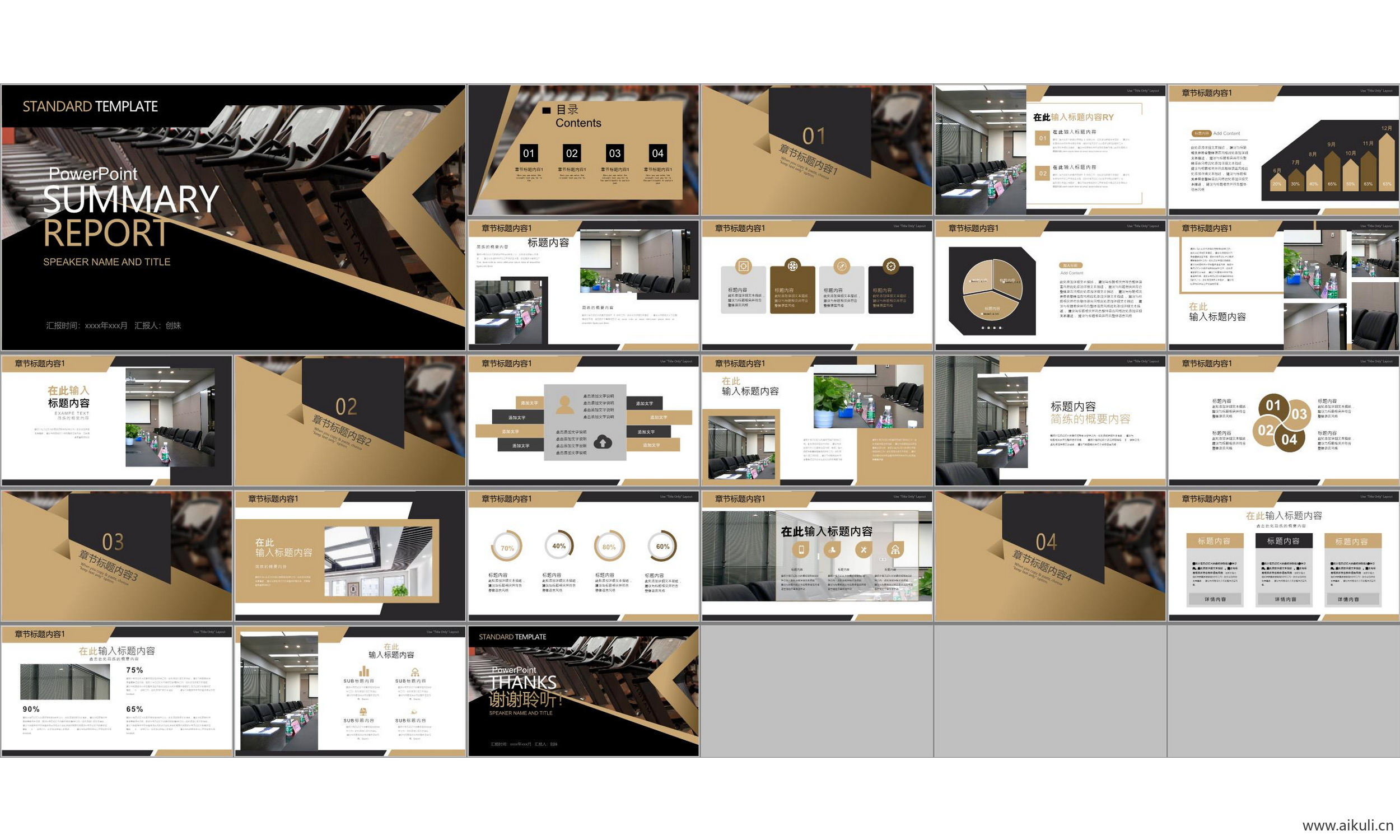
Task: Click the mobile phone teardrop icon
Action: [801, 549]
